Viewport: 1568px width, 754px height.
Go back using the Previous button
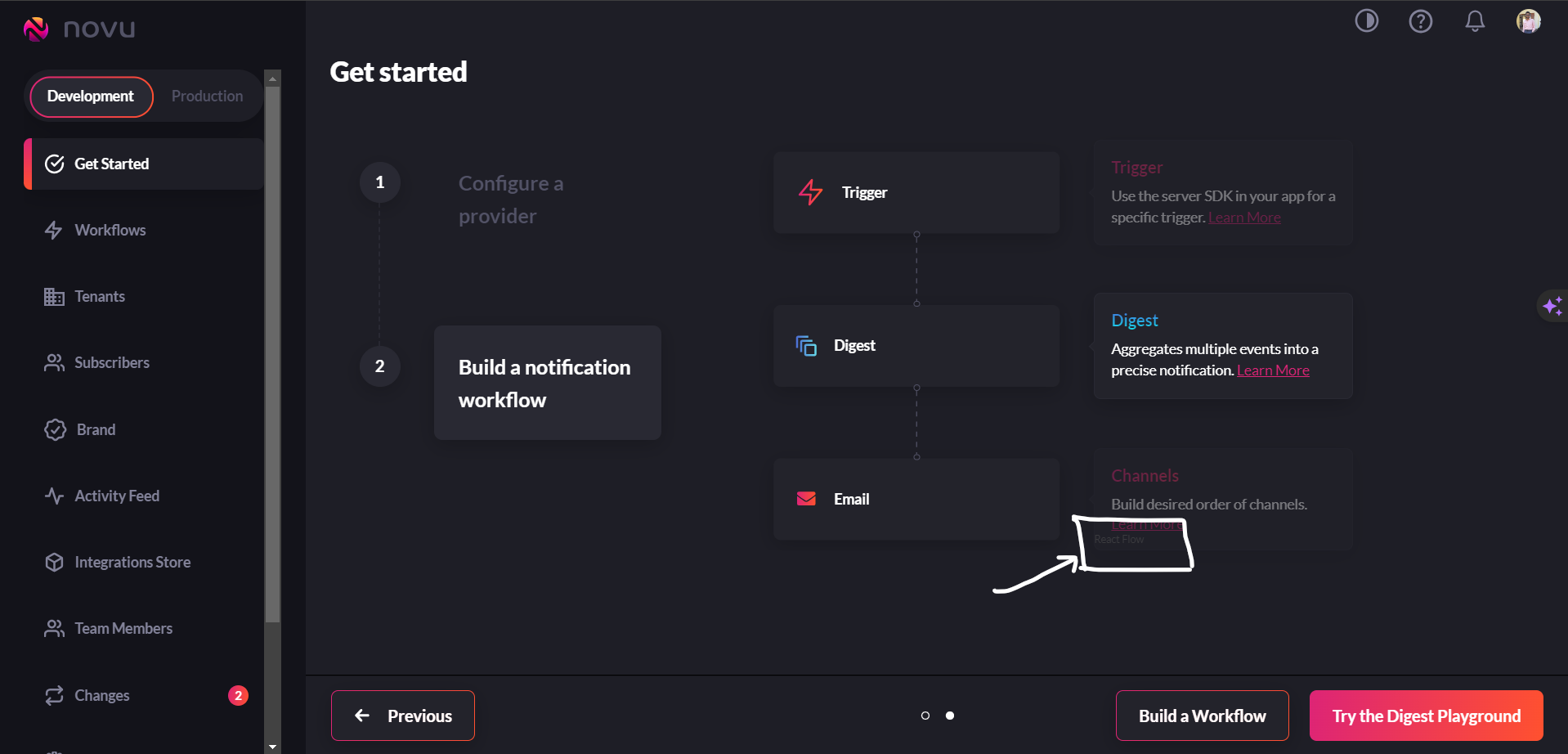402,716
